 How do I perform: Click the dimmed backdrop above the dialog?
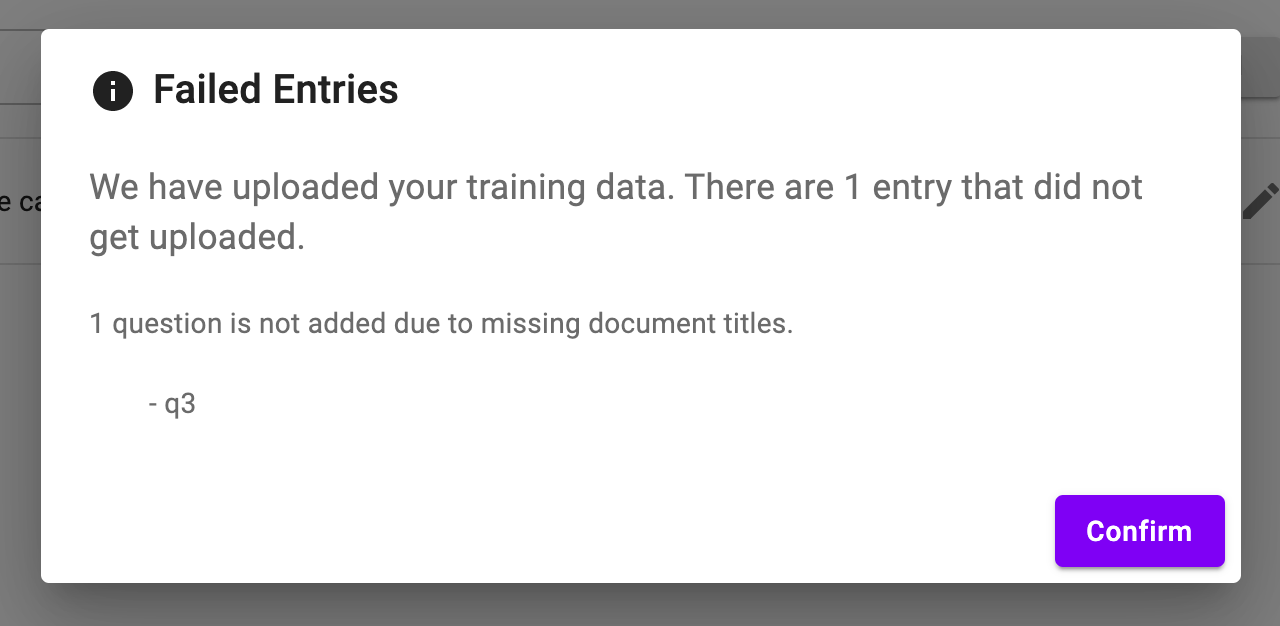point(640,14)
